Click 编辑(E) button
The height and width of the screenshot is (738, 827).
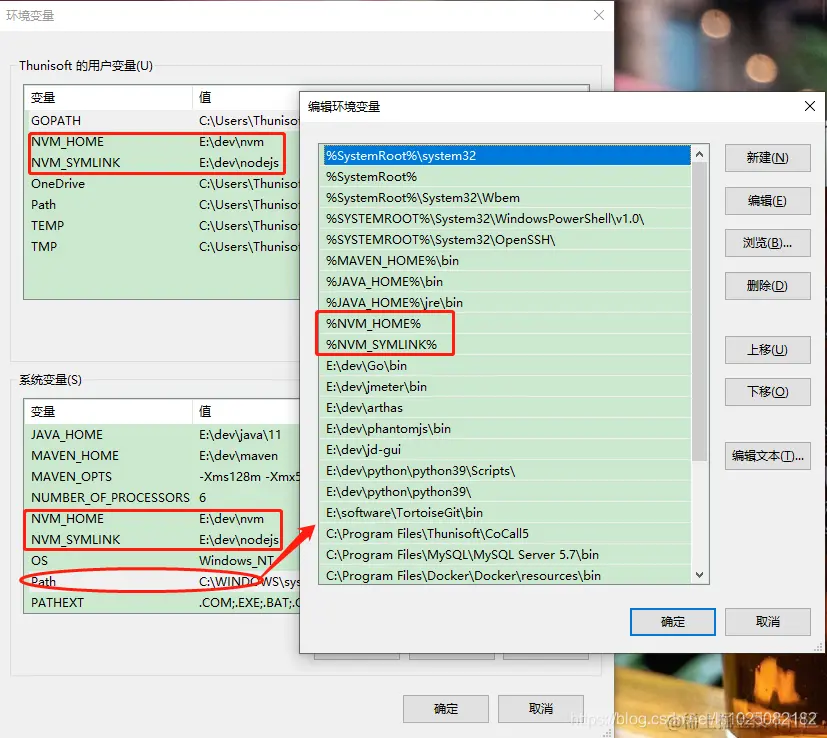click(x=767, y=200)
